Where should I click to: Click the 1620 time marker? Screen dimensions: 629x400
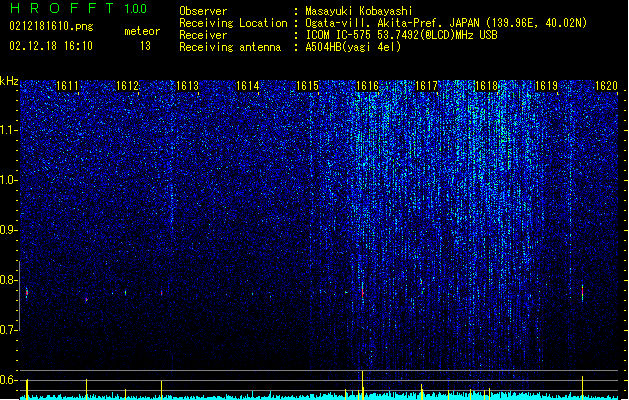click(x=606, y=86)
